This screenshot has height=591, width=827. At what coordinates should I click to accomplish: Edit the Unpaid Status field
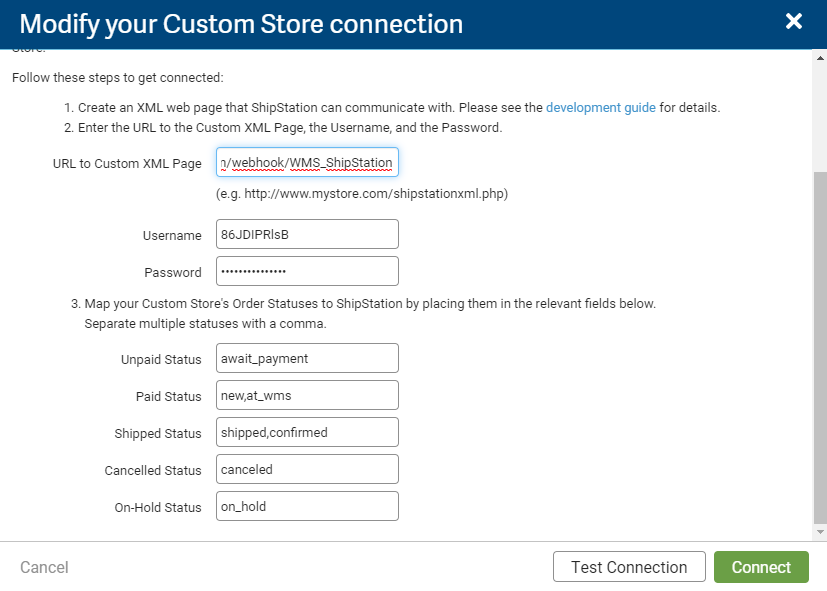307,358
